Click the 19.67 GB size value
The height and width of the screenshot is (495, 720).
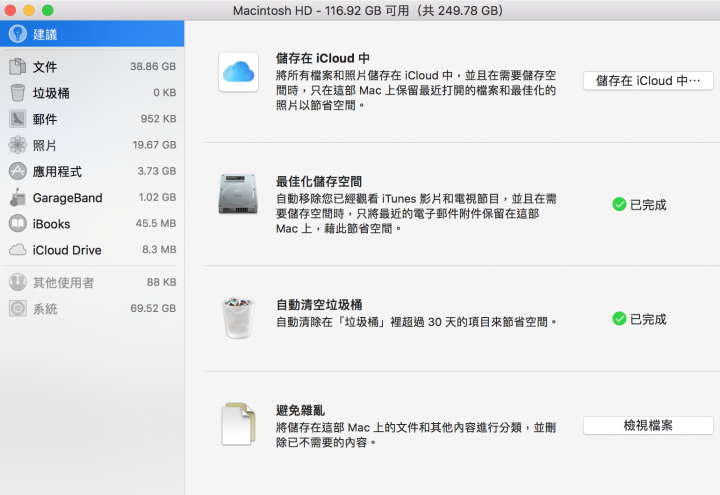[x=154, y=145]
